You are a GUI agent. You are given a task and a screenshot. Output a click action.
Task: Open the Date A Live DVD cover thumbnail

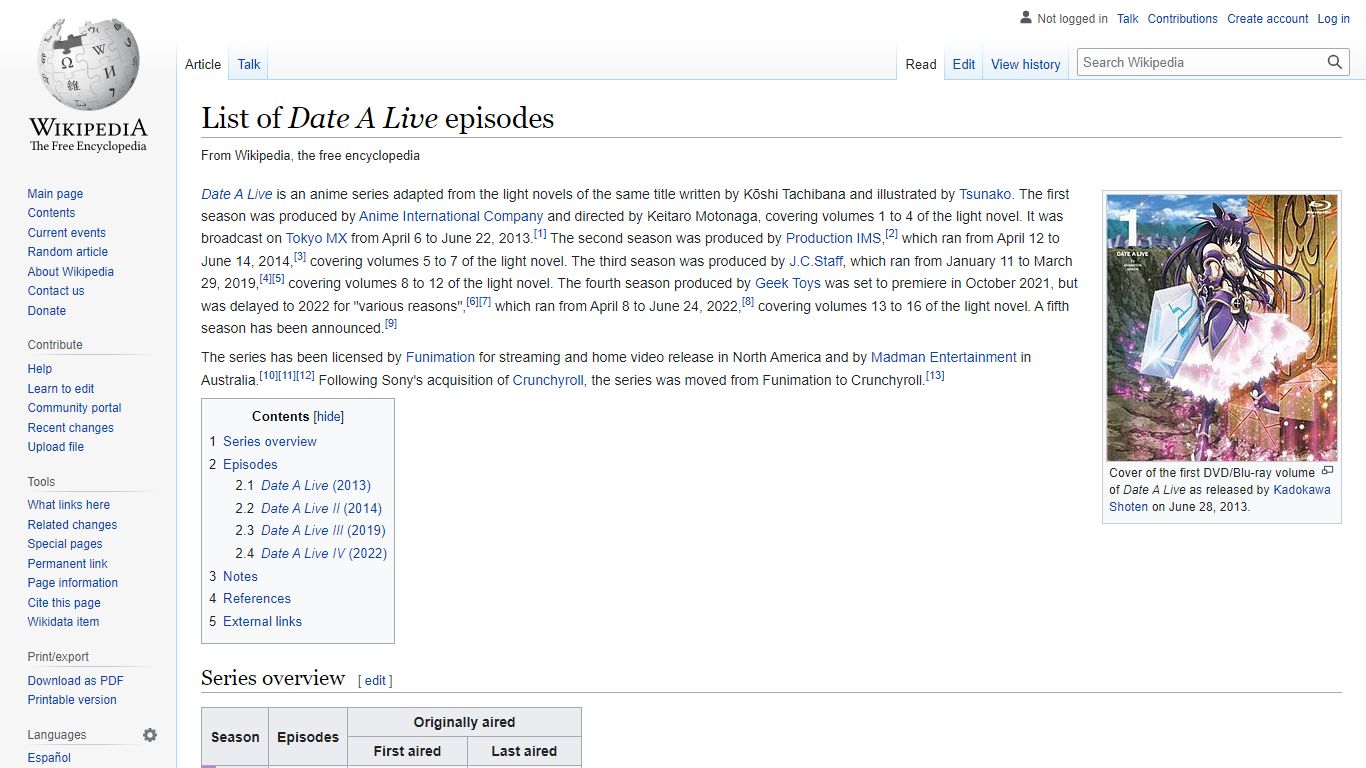[x=1221, y=327]
